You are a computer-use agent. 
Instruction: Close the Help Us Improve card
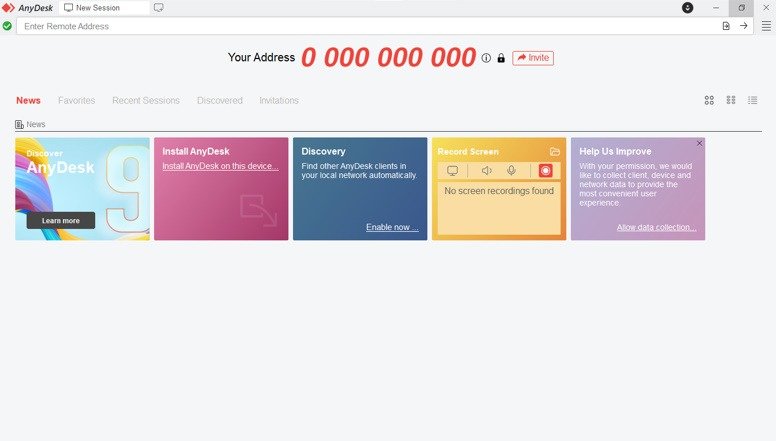(699, 144)
